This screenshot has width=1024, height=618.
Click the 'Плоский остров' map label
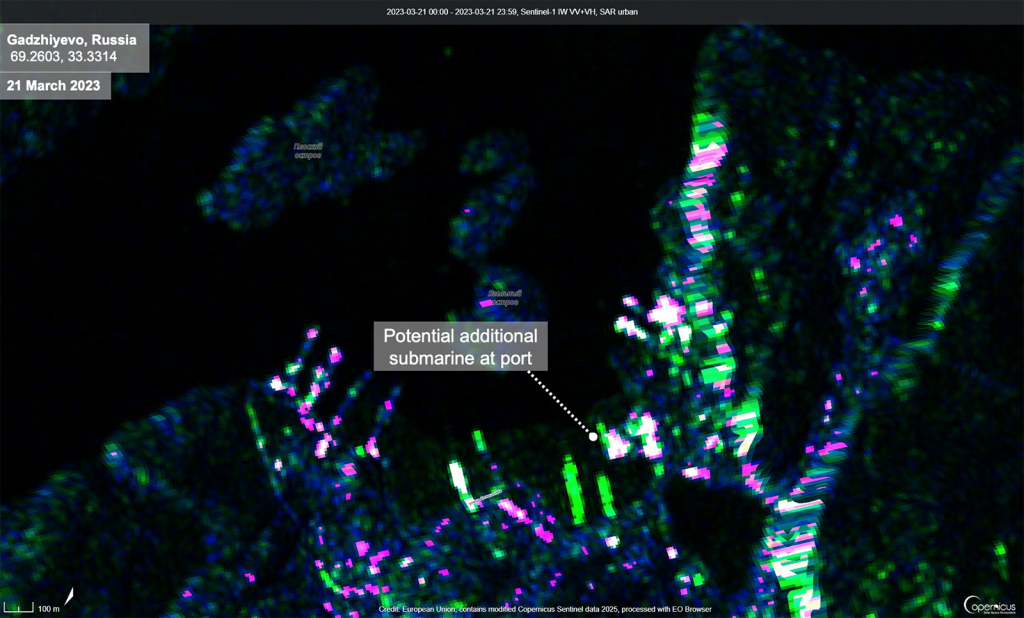(x=308, y=151)
